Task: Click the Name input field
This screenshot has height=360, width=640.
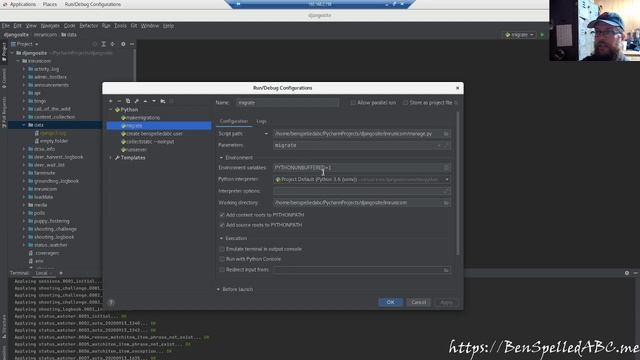Action: click(287, 103)
